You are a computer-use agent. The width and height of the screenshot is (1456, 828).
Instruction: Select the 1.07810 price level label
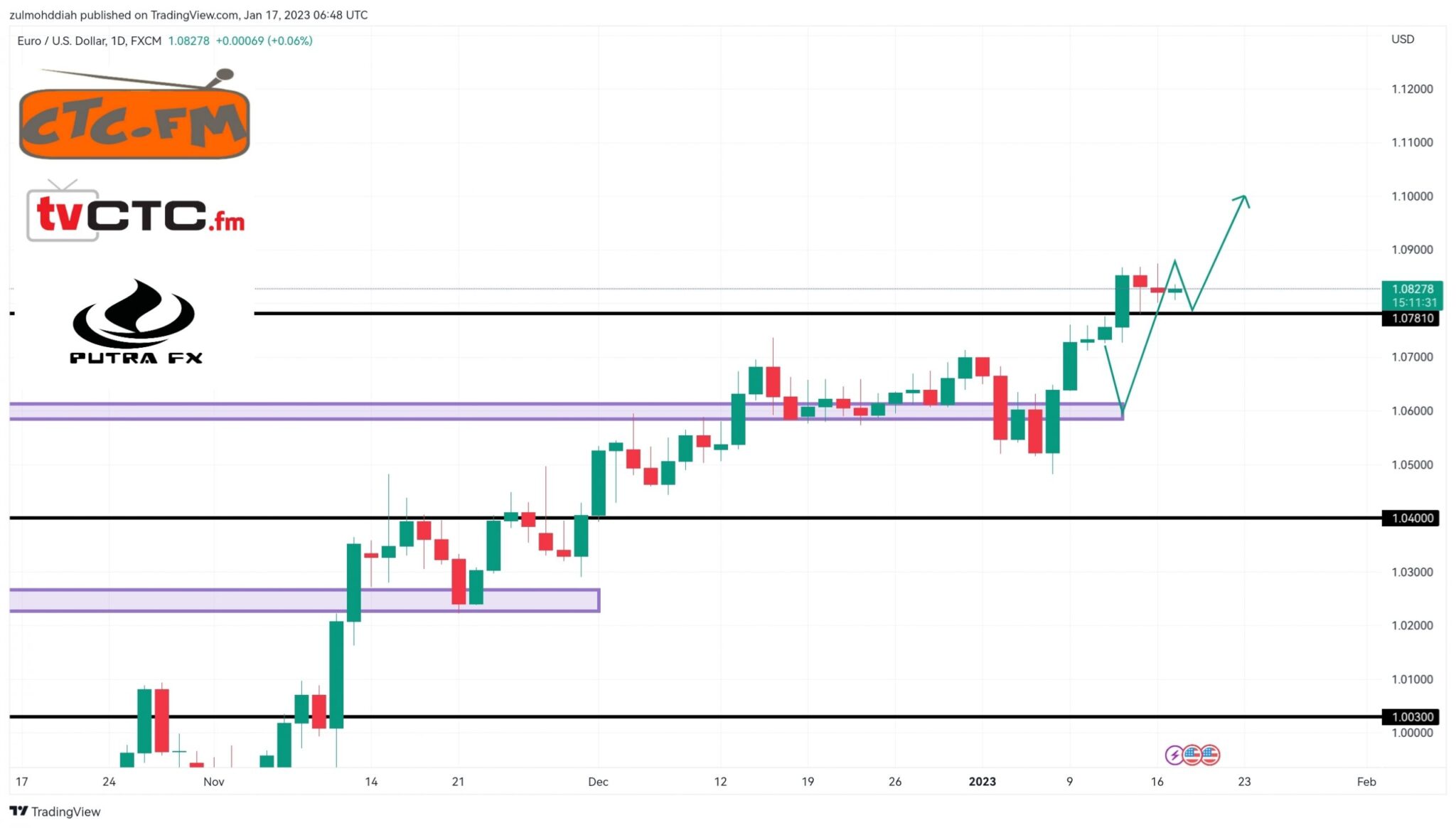pos(1412,319)
